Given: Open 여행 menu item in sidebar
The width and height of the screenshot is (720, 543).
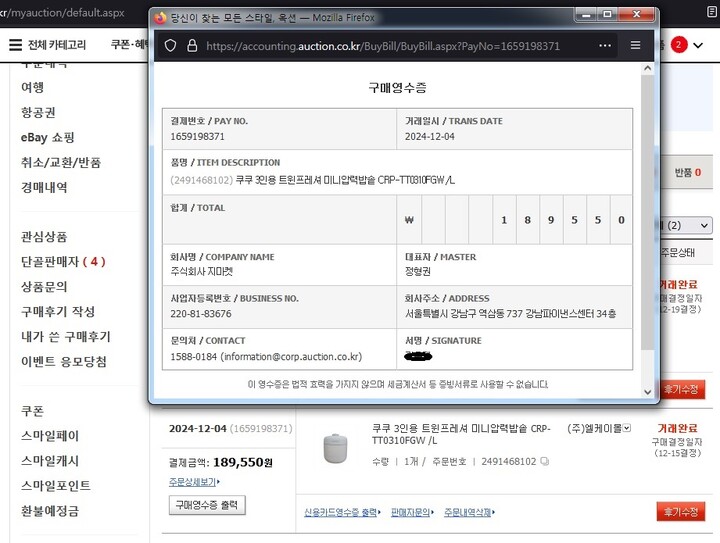Looking at the screenshot, I should (33, 87).
